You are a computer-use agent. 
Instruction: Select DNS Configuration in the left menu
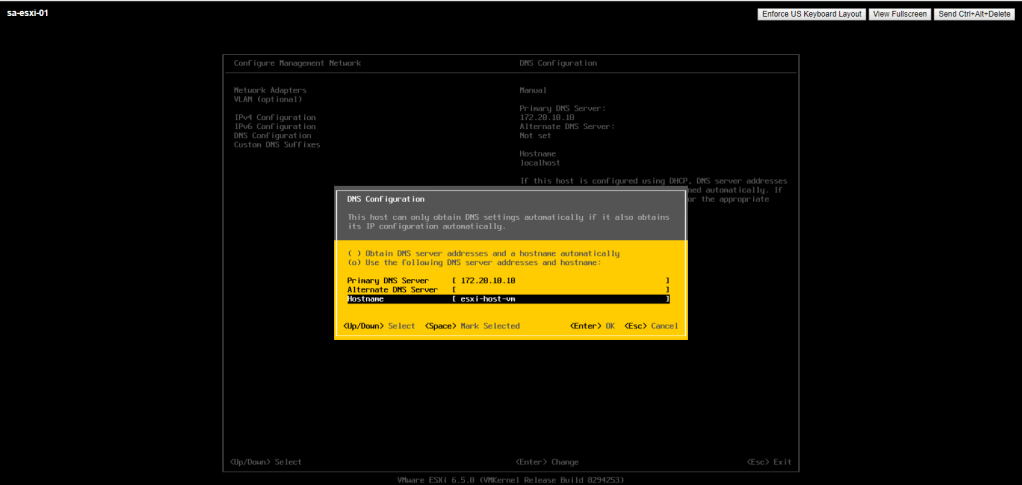[x=272, y=135]
